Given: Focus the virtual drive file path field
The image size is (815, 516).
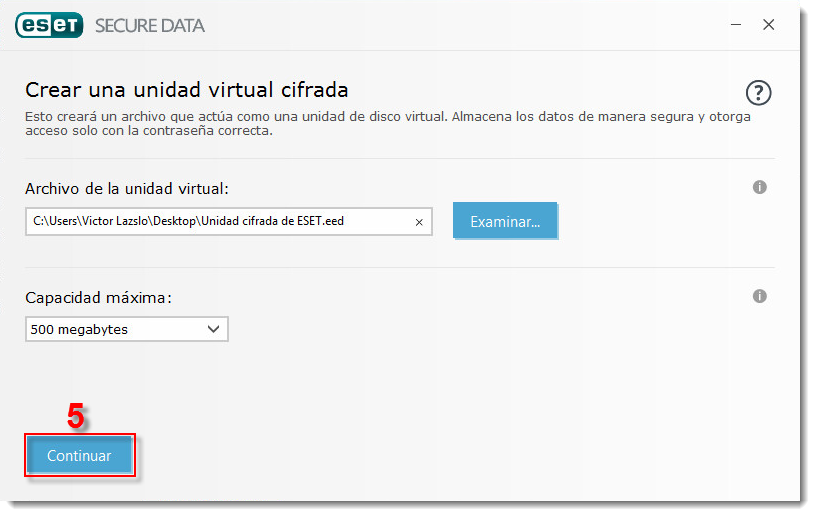Looking at the screenshot, I should (220, 222).
